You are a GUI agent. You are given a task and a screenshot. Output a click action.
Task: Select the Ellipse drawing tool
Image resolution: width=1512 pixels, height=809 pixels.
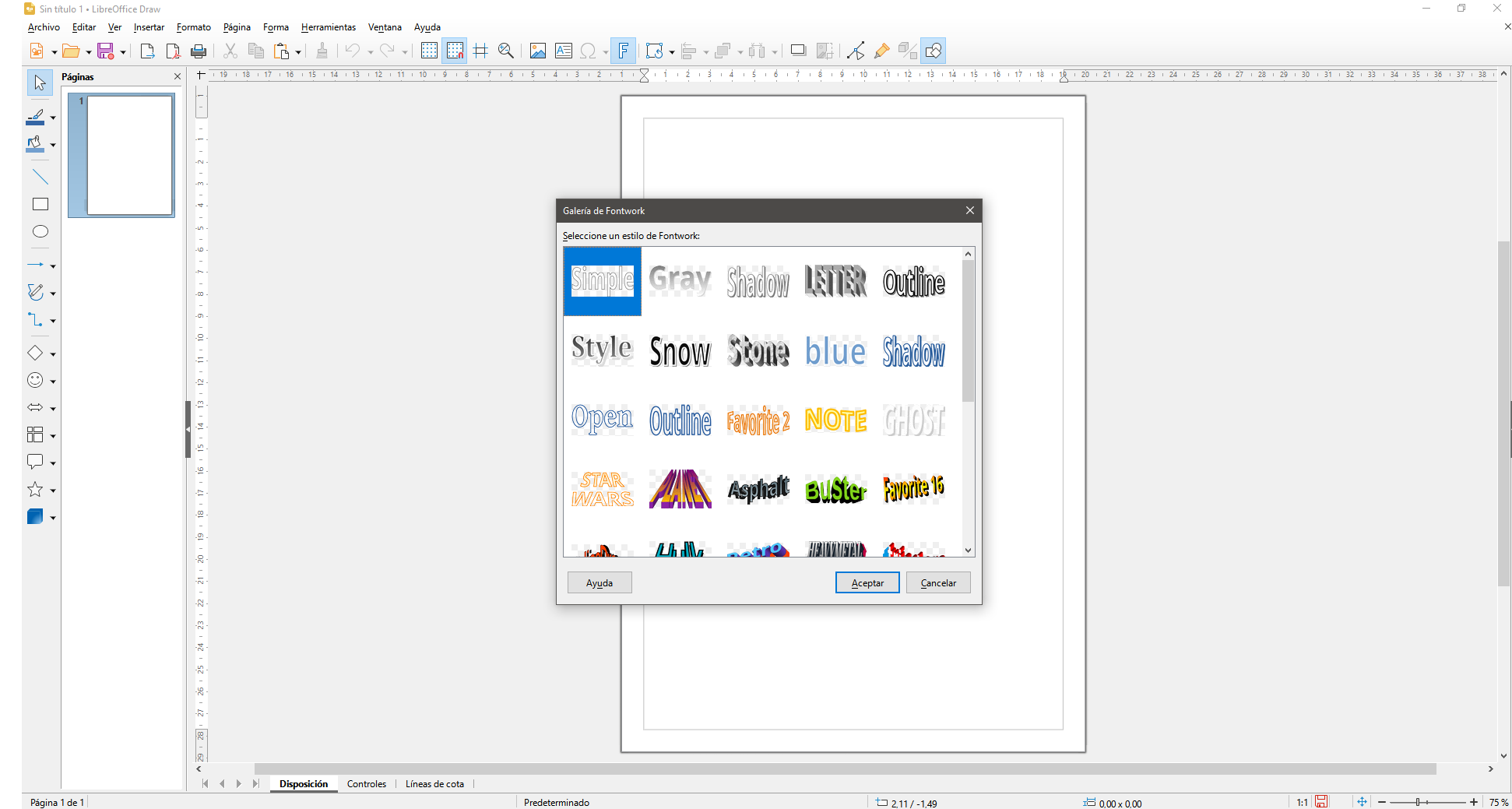40,231
